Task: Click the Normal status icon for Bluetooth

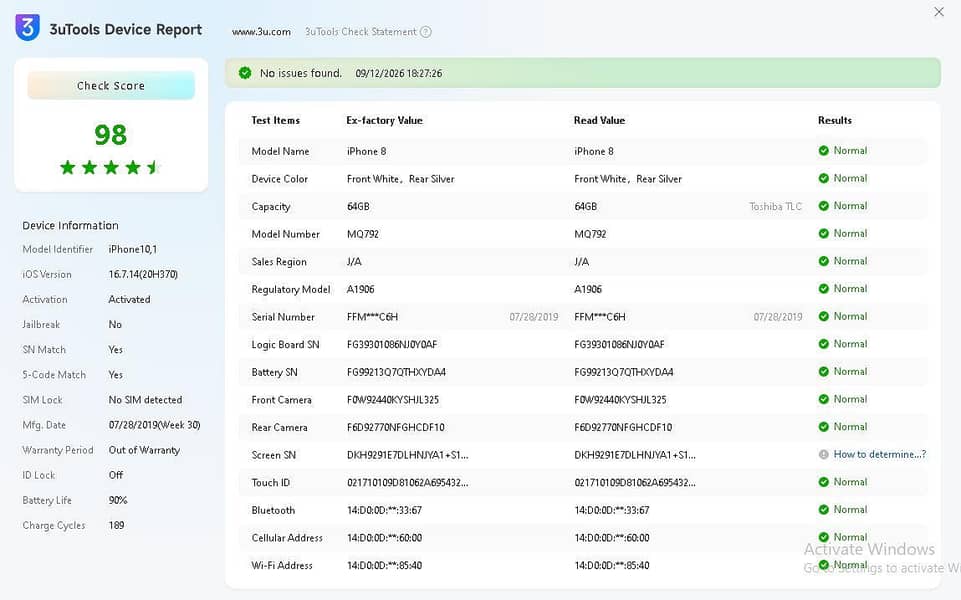Action: [x=824, y=509]
